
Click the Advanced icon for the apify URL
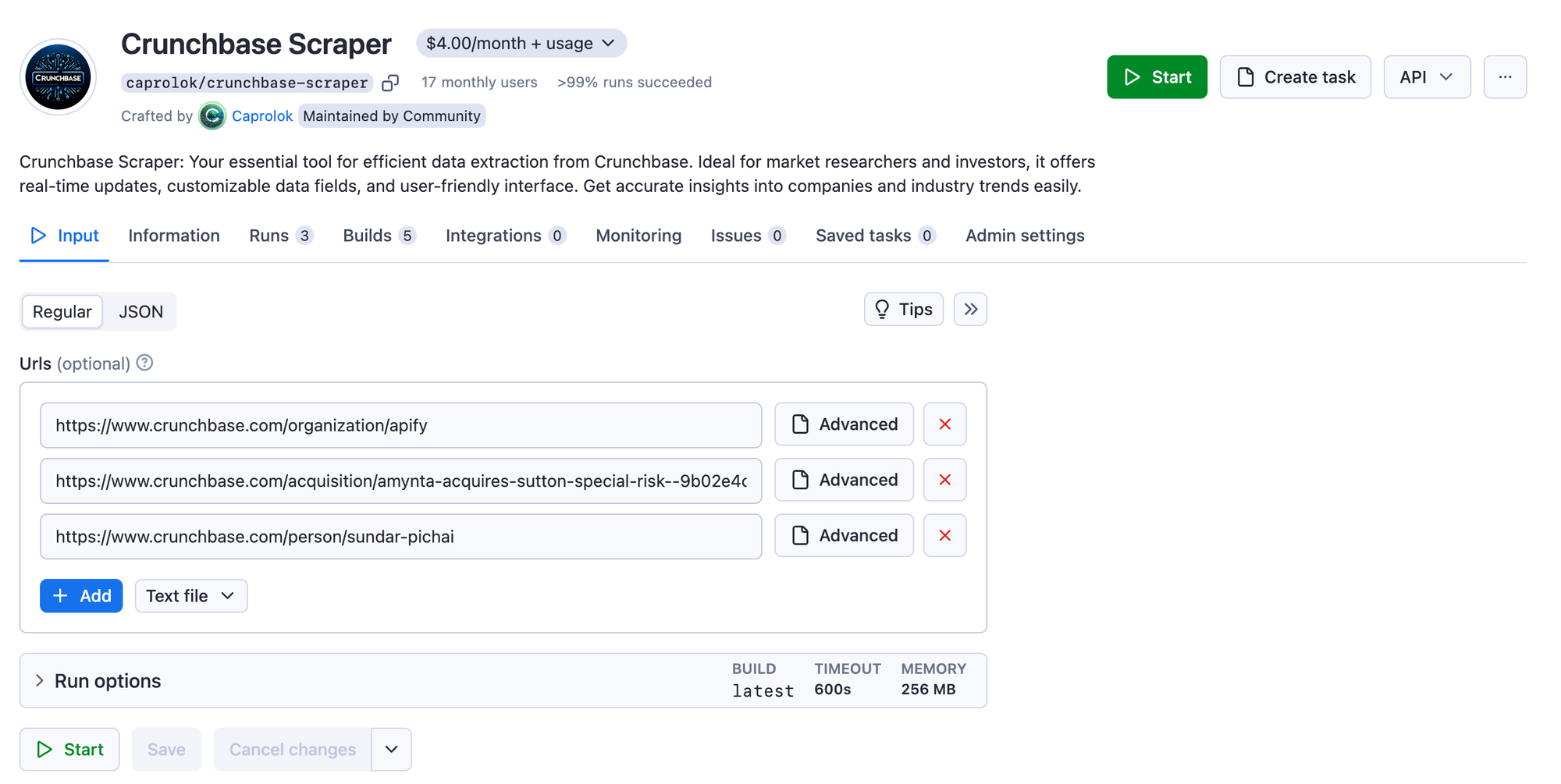(844, 424)
